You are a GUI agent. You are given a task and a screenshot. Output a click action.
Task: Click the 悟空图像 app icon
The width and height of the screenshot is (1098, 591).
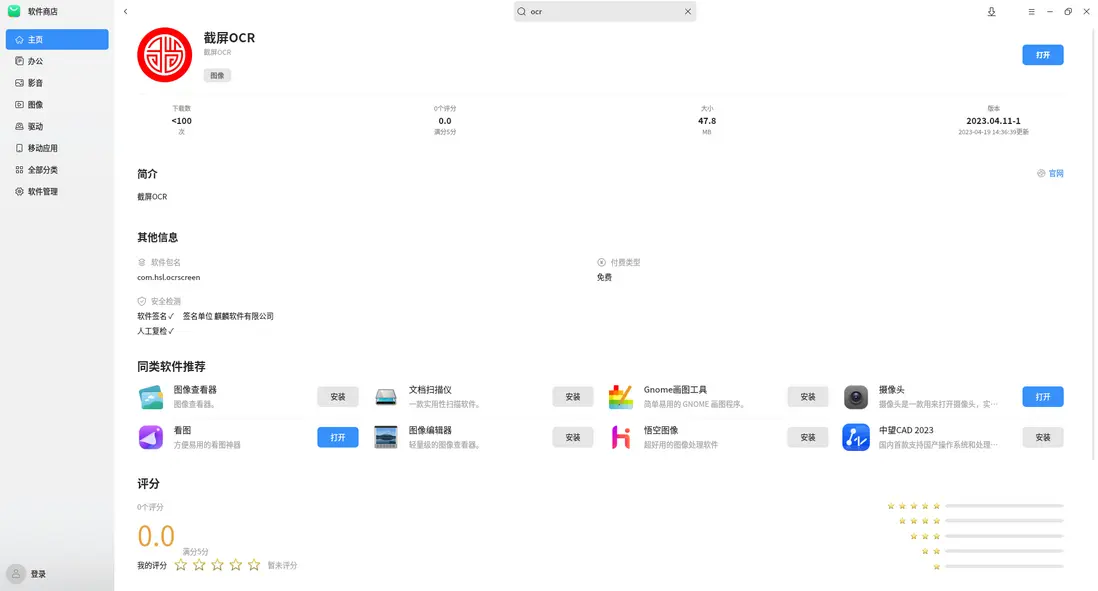620,437
